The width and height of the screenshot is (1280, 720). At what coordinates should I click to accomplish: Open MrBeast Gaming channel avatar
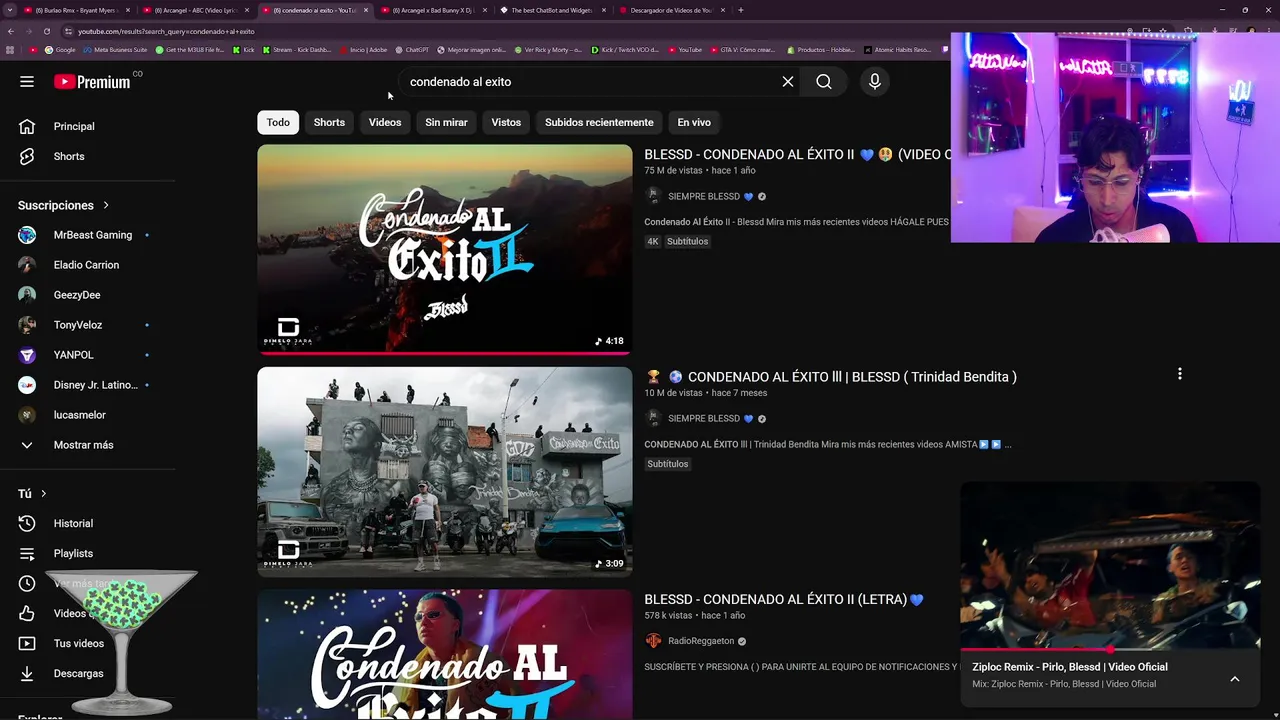click(x=27, y=235)
